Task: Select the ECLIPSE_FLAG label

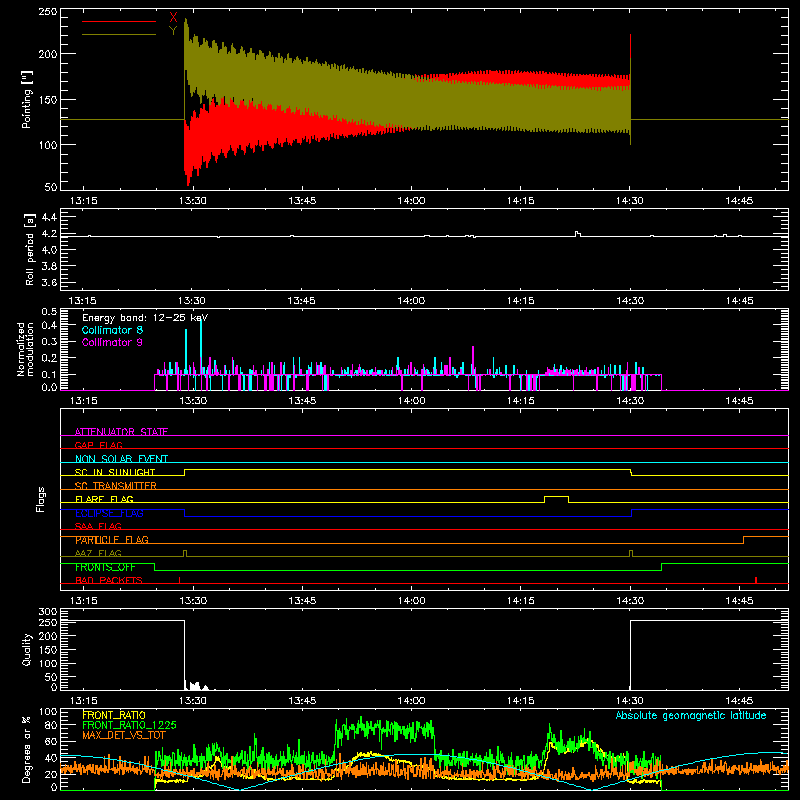Action: coord(109,513)
